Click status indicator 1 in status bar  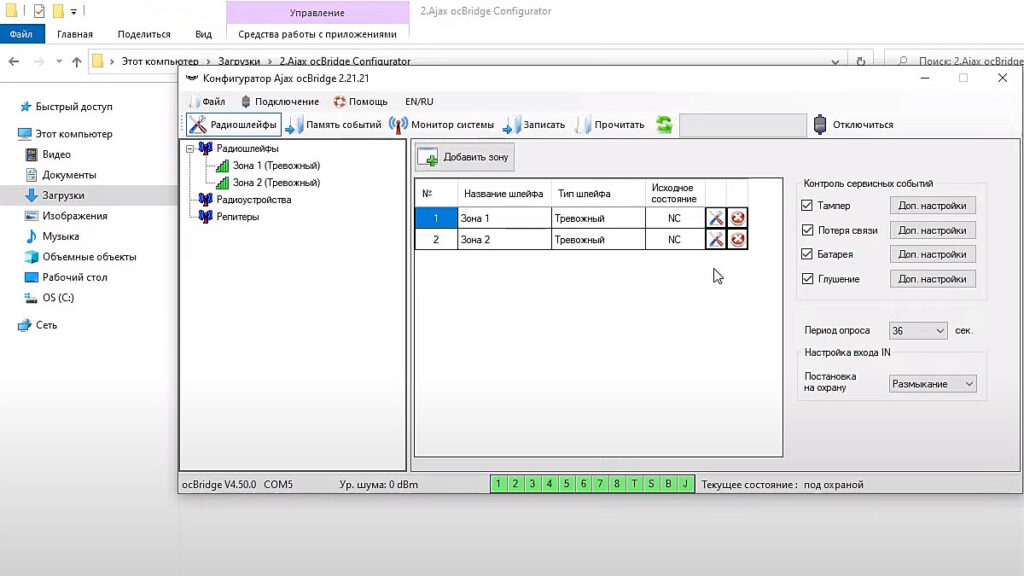[498, 484]
